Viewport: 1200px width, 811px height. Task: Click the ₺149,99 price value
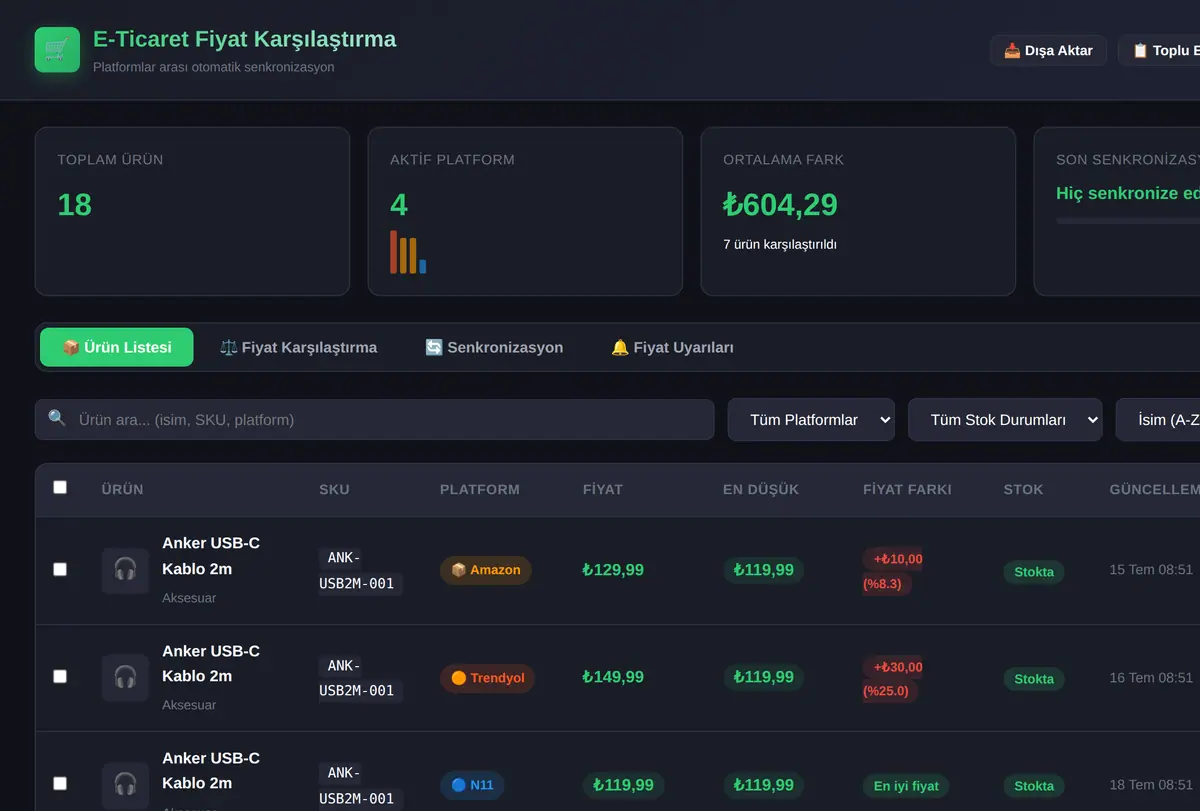click(x=613, y=677)
